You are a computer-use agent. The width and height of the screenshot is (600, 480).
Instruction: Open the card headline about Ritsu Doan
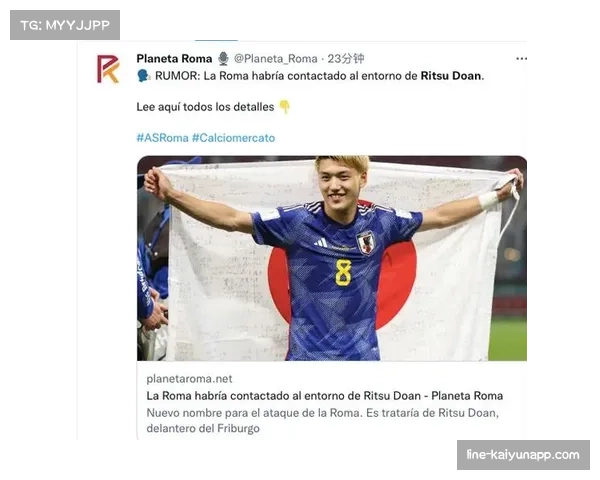[324, 396]
